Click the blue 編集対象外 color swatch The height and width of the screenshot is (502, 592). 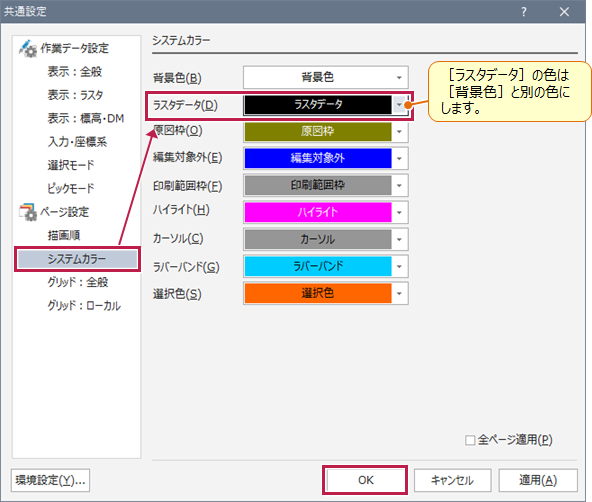pos(318,158)
